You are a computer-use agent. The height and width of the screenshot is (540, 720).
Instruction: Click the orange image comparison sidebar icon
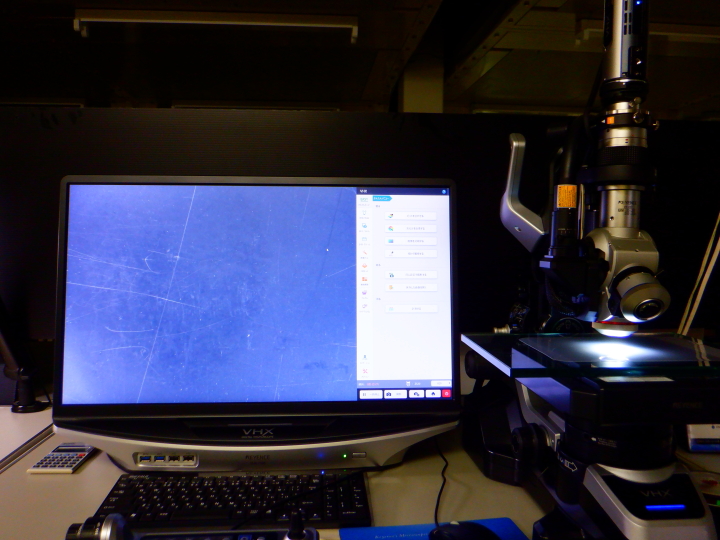365,279
